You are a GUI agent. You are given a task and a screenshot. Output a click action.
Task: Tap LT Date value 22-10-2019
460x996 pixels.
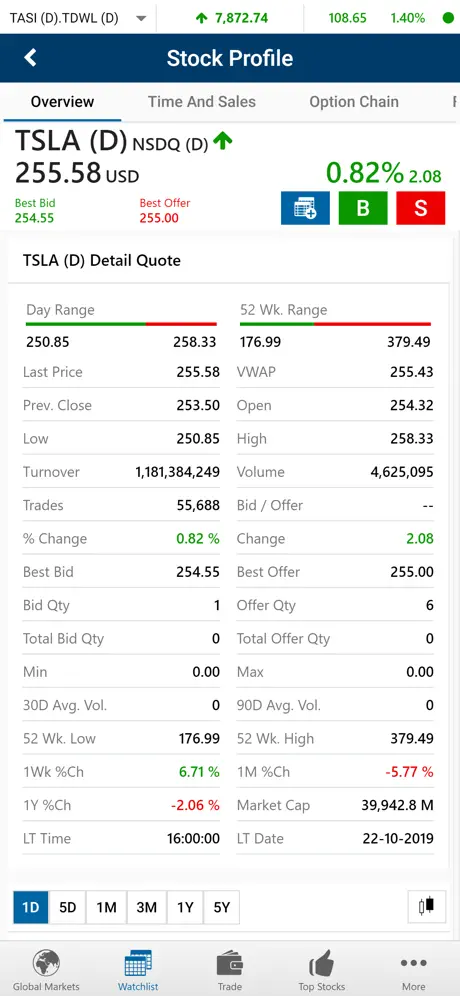click(398, 838)
